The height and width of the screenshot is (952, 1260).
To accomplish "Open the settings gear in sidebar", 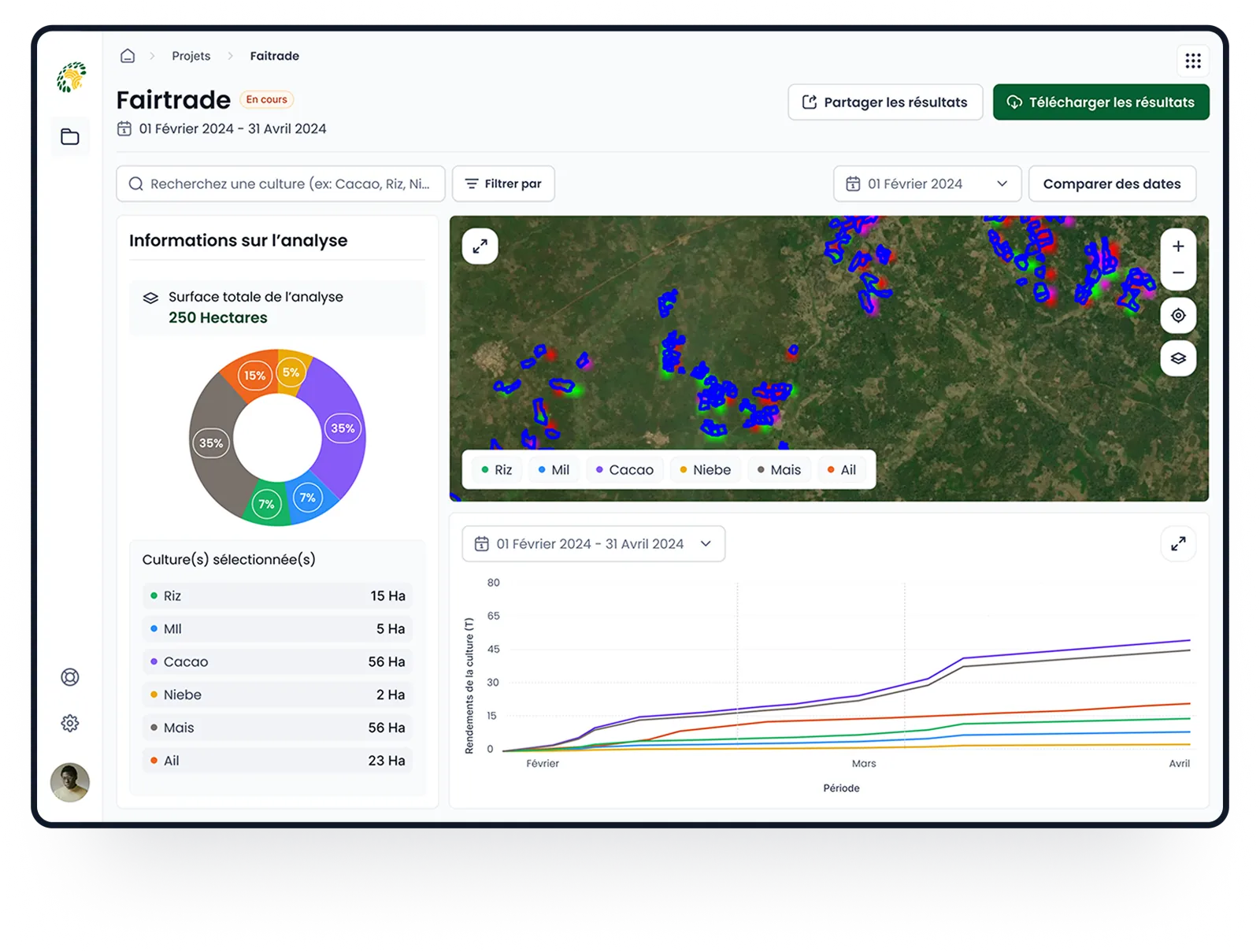I will pyautogui.click(x=70, y=723).
